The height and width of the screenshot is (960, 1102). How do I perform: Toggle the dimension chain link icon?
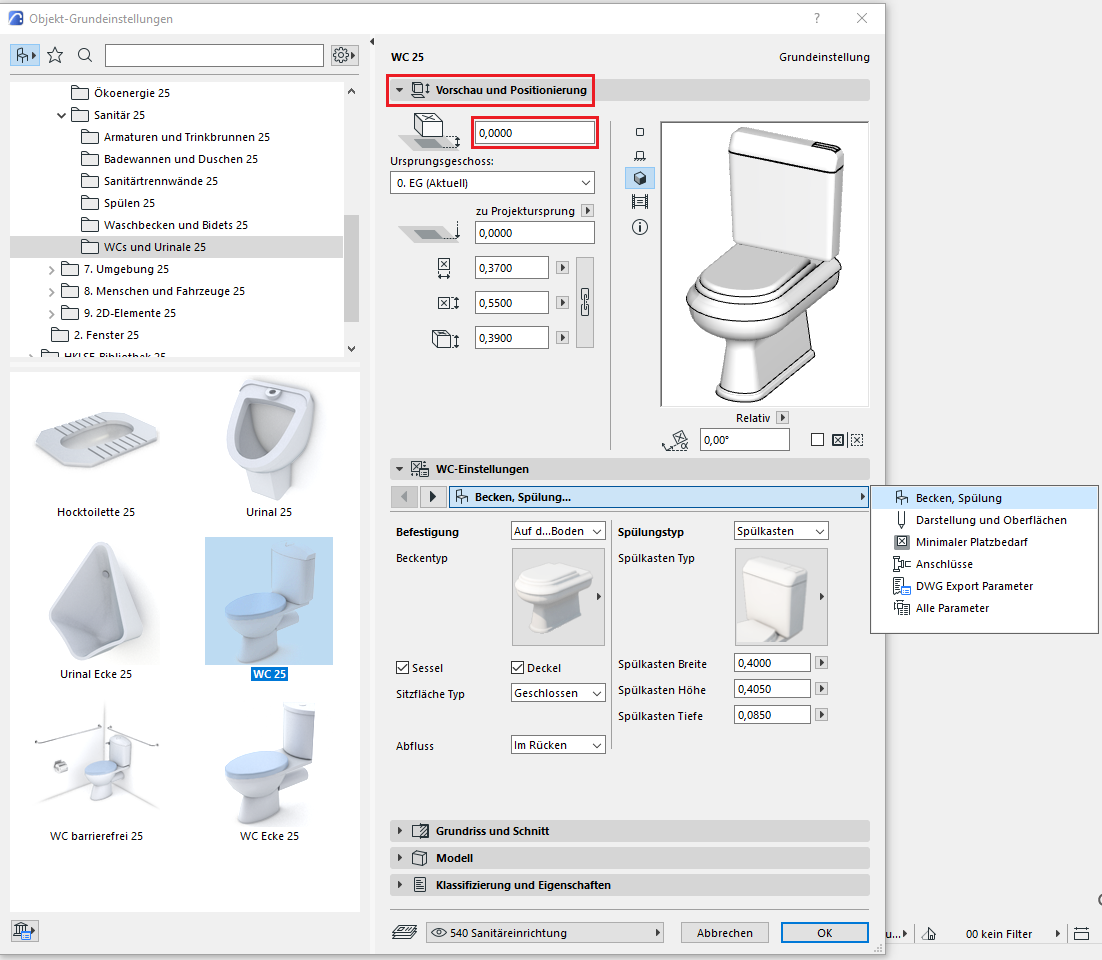pos(584,303)
